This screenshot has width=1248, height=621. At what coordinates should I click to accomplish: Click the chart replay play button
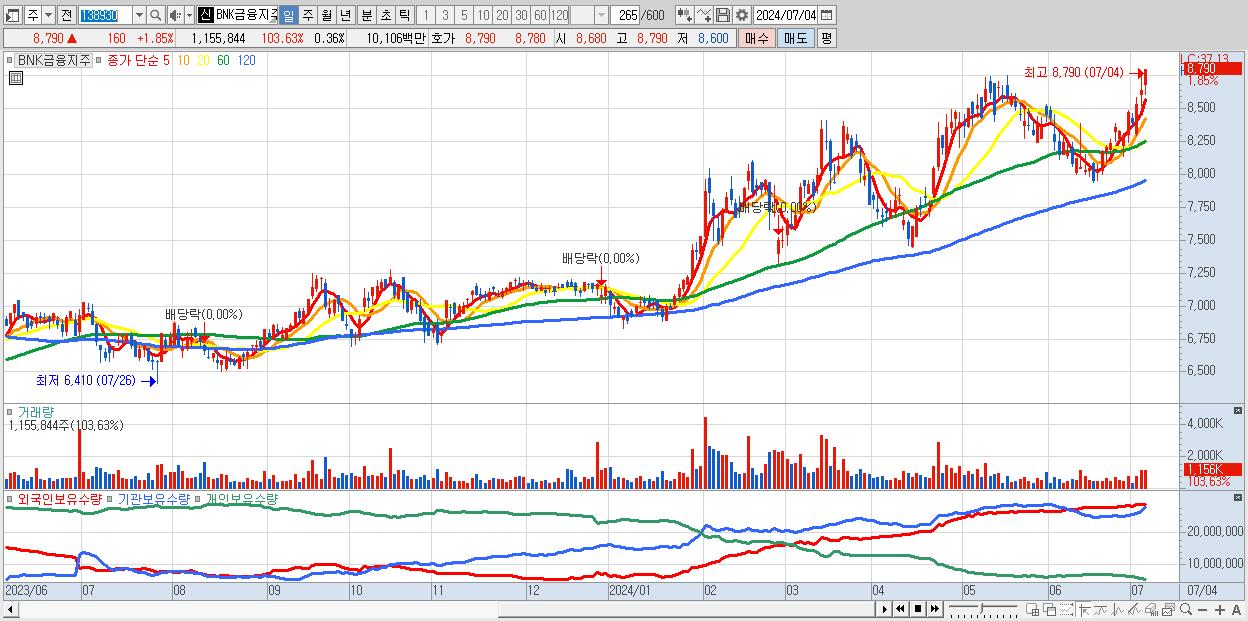tap(885, 609)
